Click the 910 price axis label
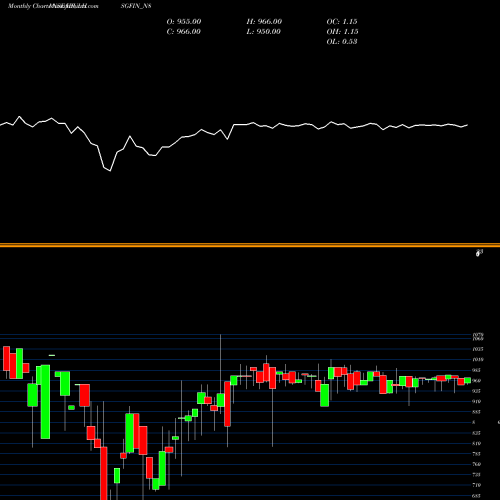 477,401
